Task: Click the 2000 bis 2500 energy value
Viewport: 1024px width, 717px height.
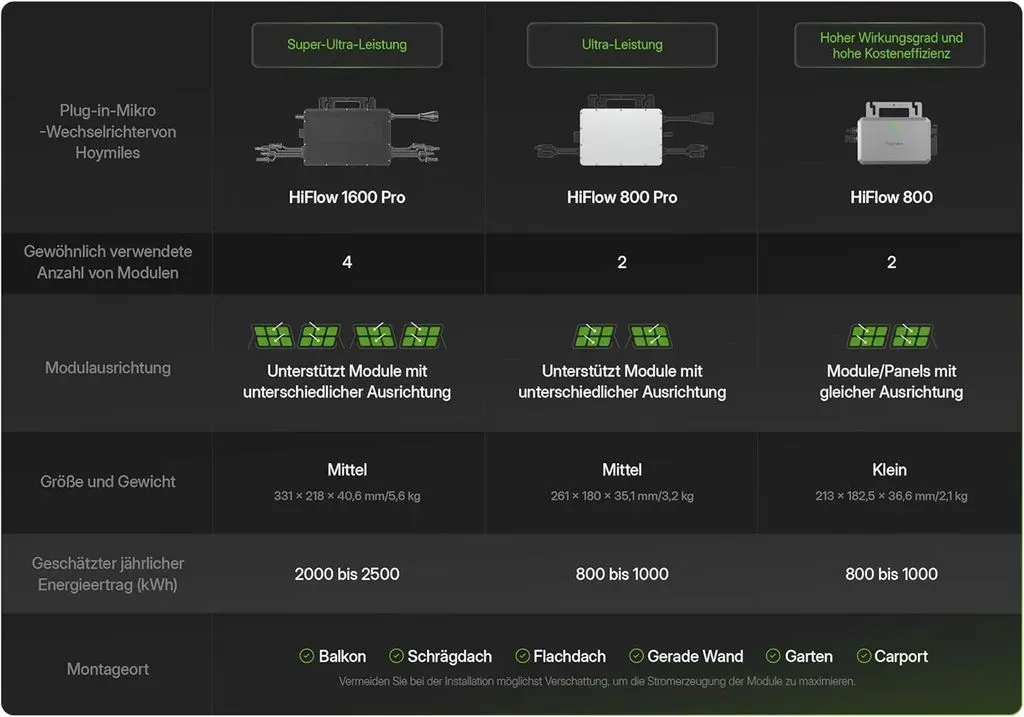Action: click(347, 574)
